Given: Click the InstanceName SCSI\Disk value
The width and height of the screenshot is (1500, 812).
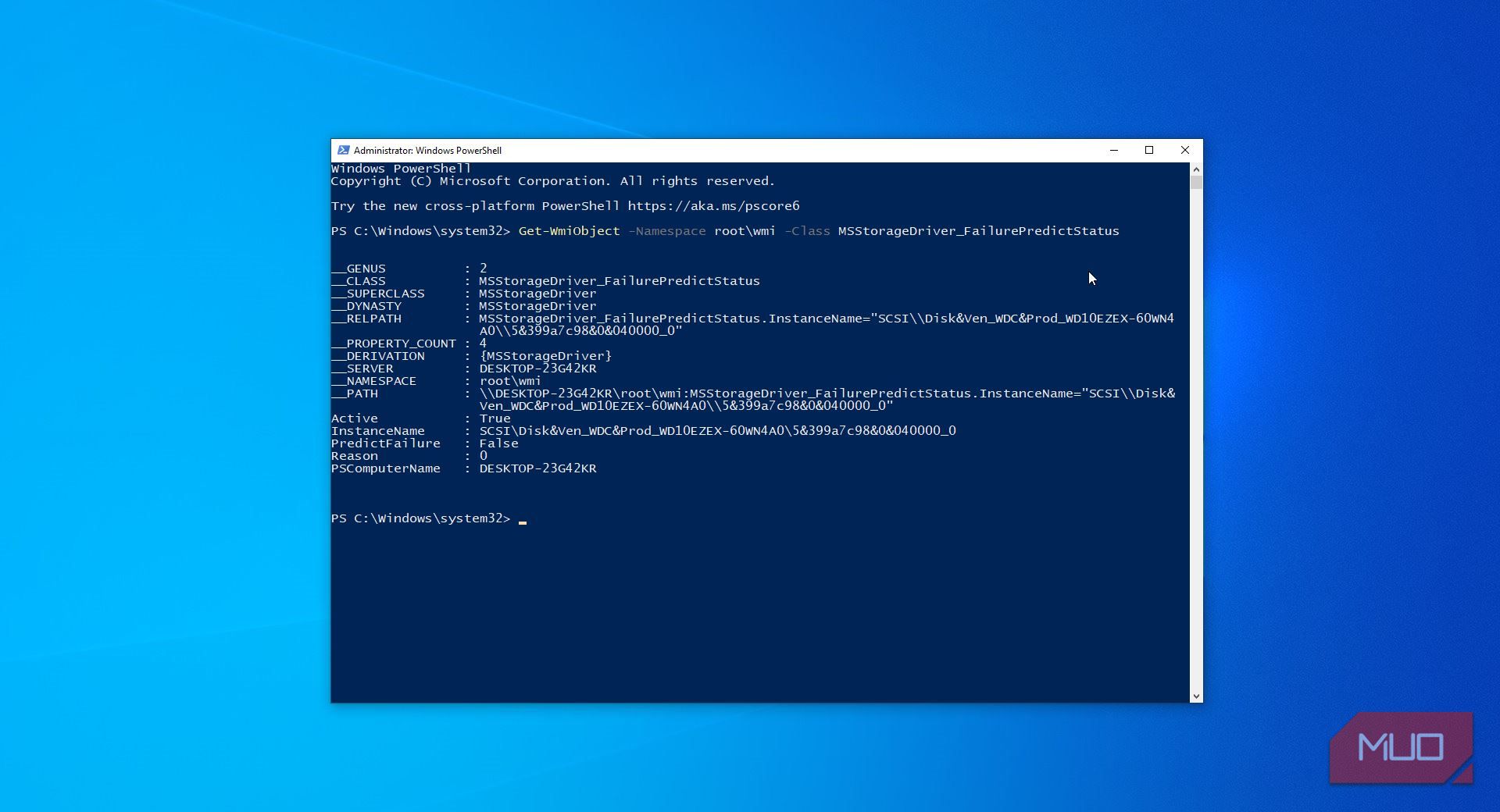Looking at the screenshot, I should click(717, 431).
